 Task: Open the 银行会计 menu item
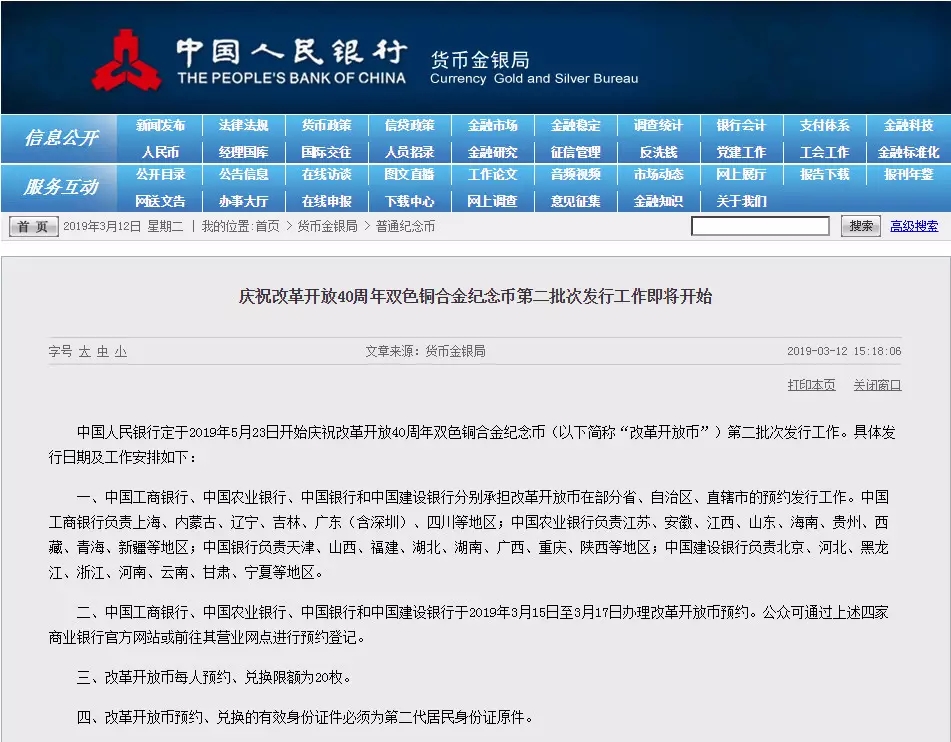(x=741, y=126)
